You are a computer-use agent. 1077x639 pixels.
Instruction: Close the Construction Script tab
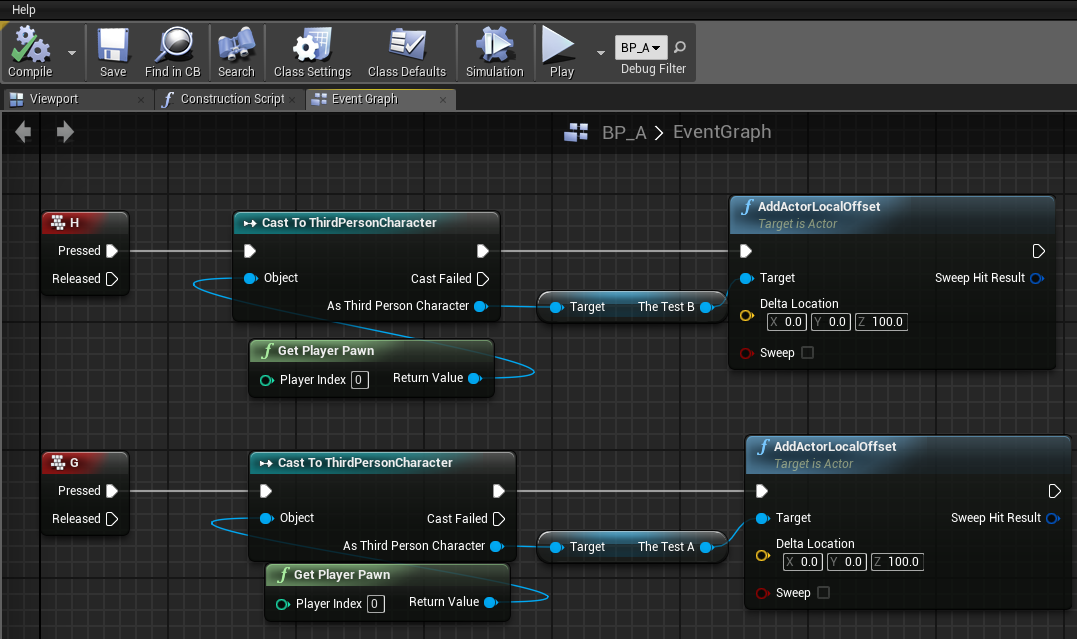292,100
